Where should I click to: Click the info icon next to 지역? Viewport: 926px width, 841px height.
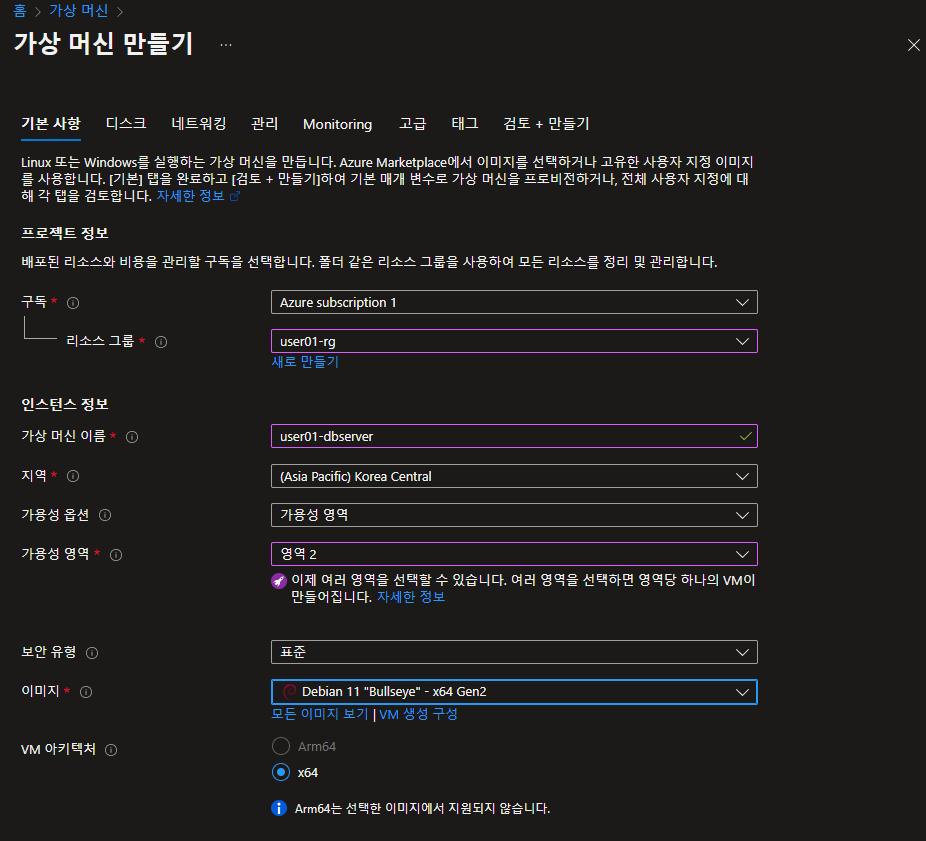point(73,476)
